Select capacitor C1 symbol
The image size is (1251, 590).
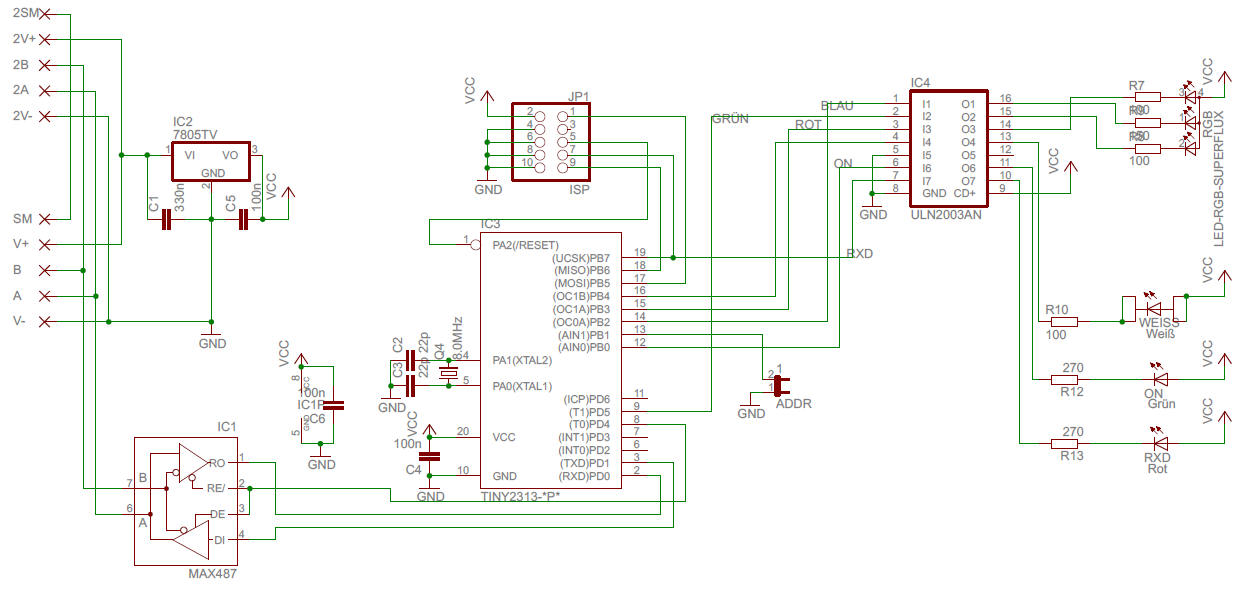[168, 220]
